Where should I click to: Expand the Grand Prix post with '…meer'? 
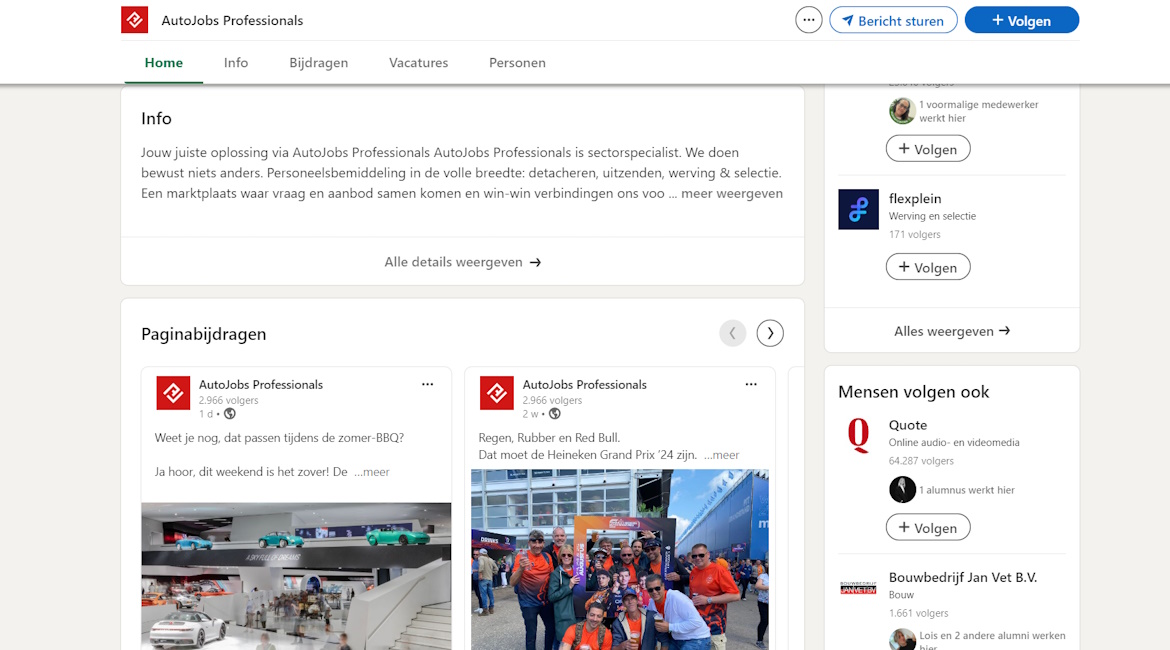722,455
